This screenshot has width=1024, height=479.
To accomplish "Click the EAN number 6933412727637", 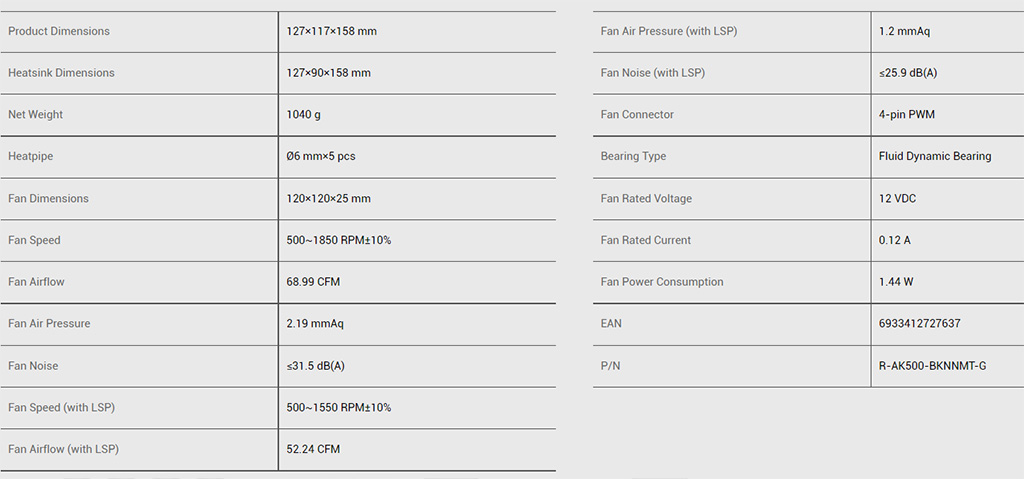I will point(919,324).
